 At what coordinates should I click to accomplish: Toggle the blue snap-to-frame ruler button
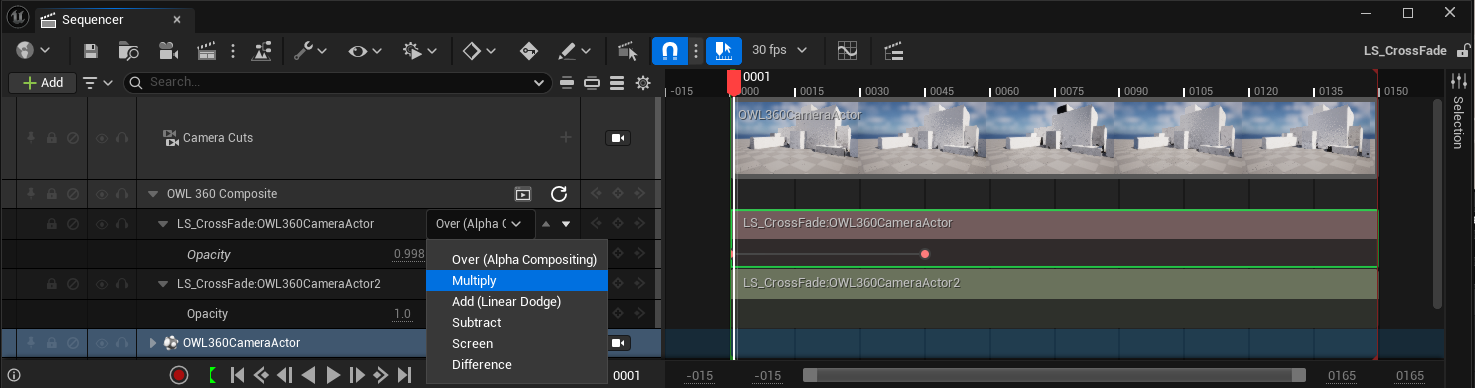pos(724,50)
